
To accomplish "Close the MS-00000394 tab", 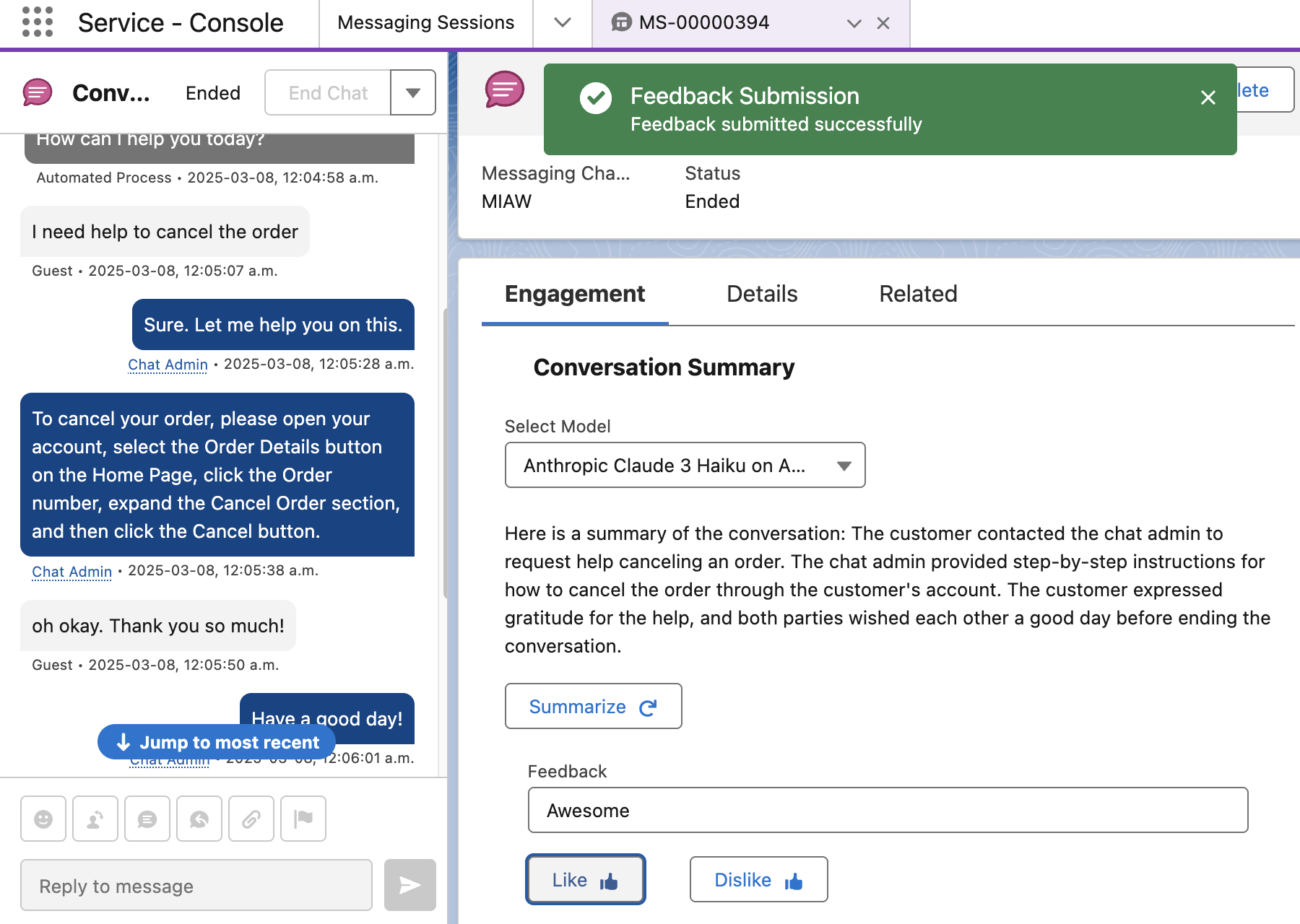I will [x=883, y=23].
